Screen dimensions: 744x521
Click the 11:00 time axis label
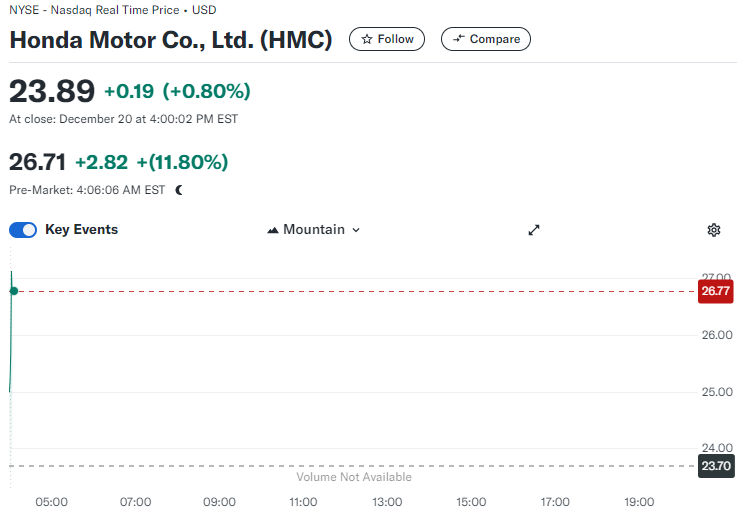(303, 502)
